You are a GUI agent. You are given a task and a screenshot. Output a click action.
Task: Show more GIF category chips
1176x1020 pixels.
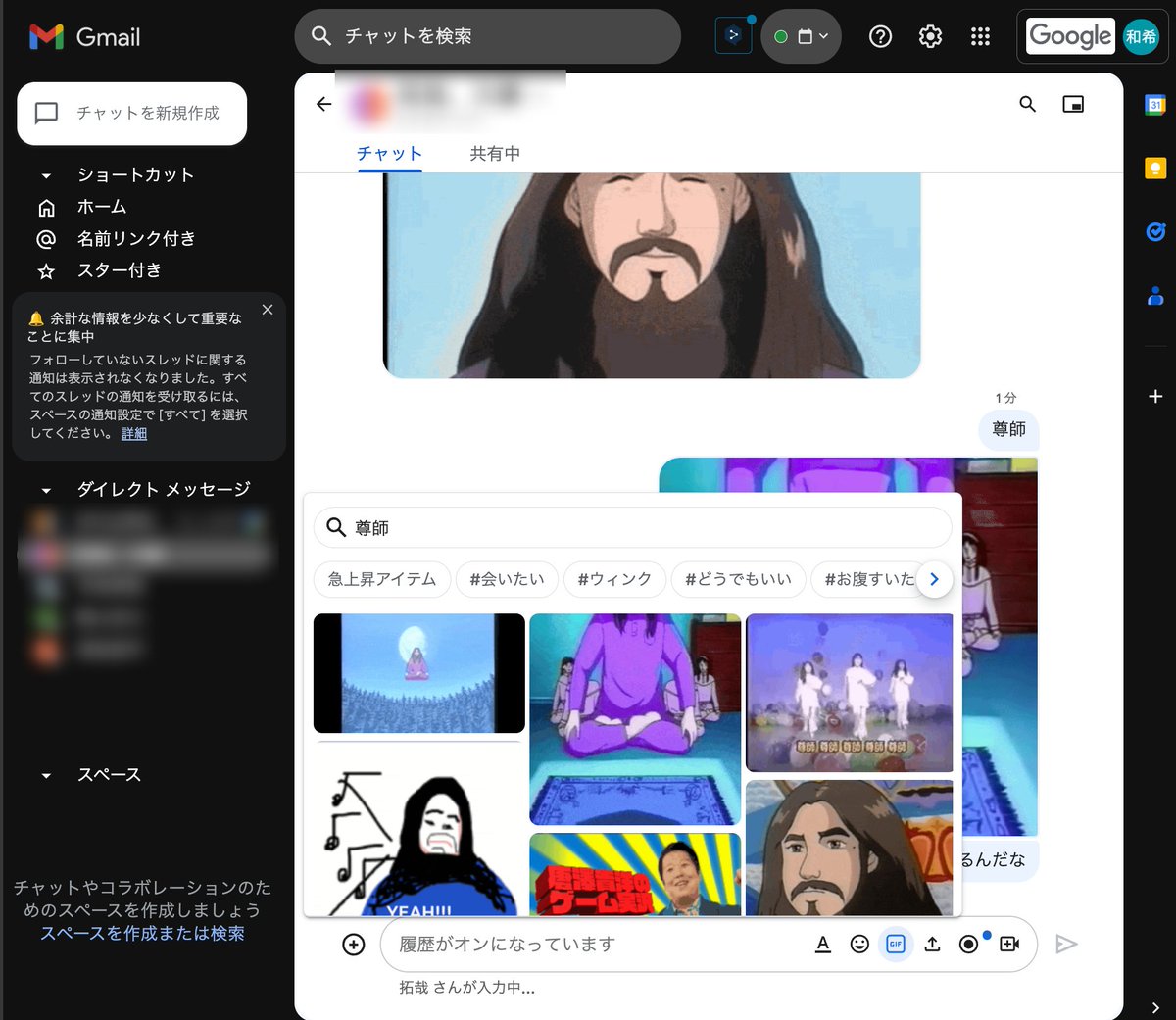tap(934, 579)
